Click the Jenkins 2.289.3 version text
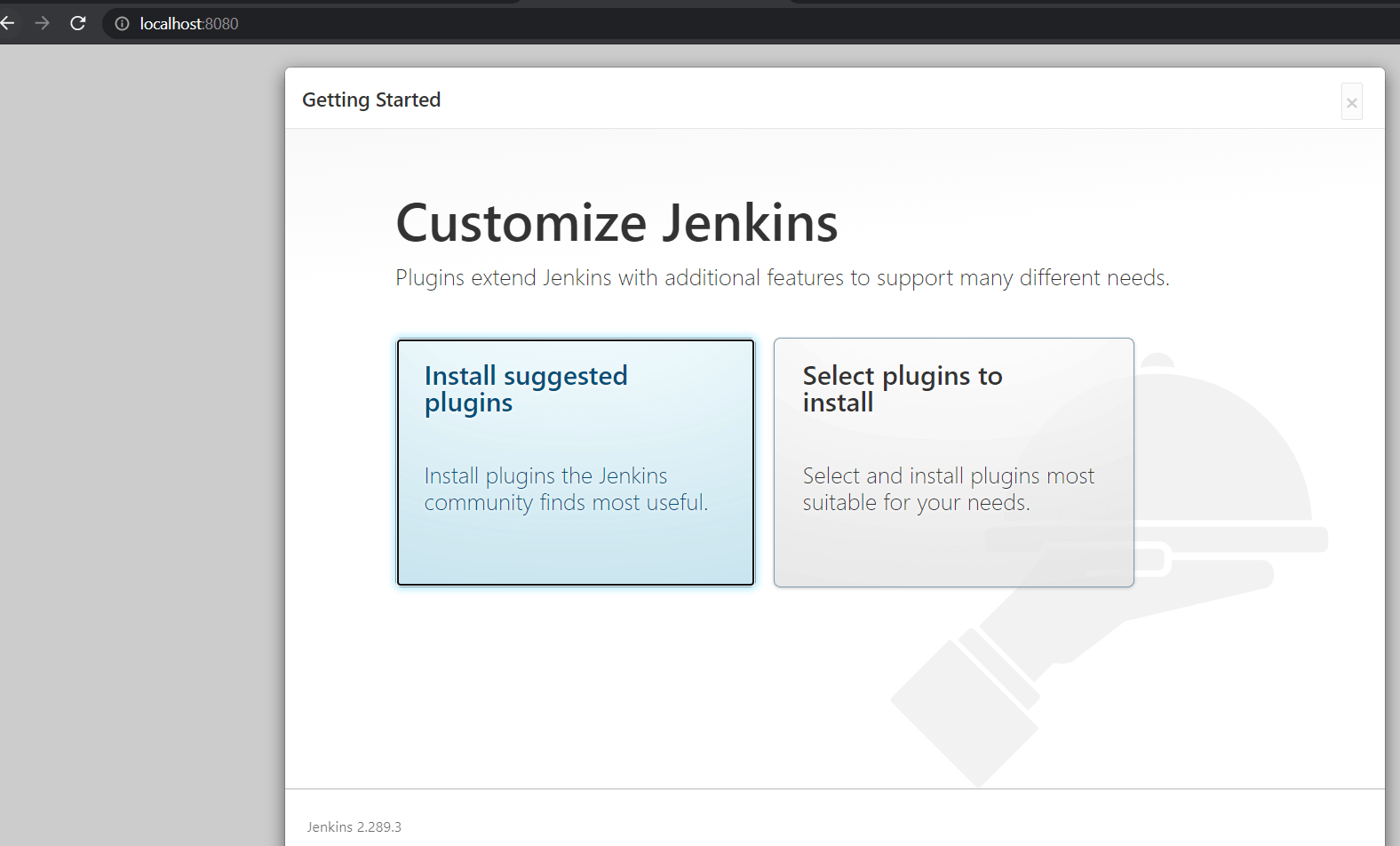Image resolution: width=1400 pixels, height=846 pixels. (x=354, y=826)
